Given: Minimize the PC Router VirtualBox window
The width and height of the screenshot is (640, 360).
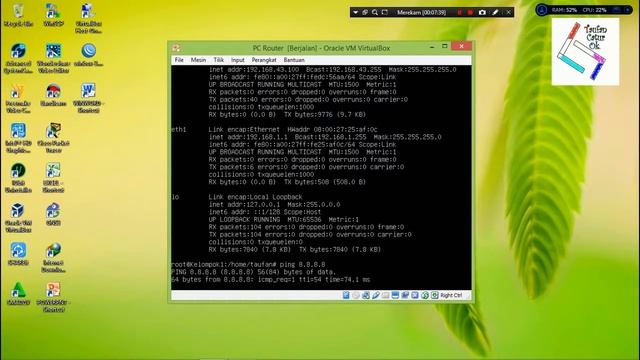Looking at the screenshot, I should (x=432, y=47).
